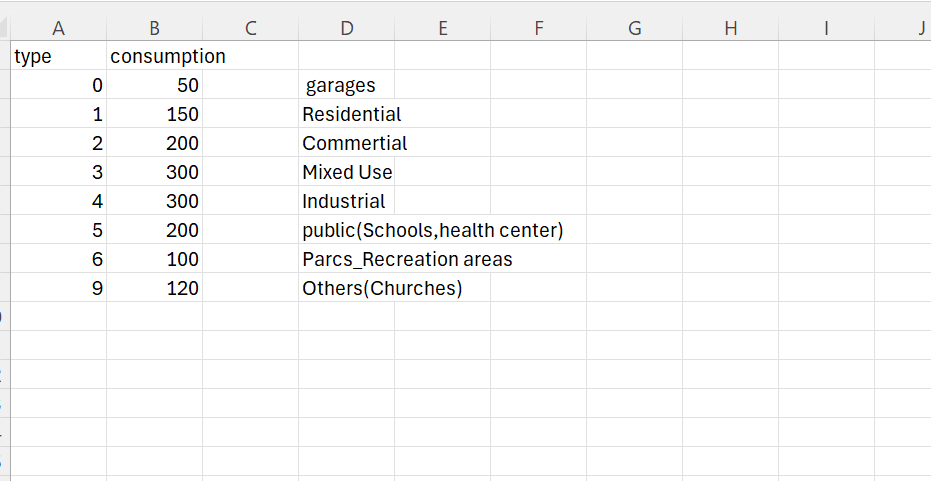Click the 'Mixed Use' cell

(x=347, y=173)
